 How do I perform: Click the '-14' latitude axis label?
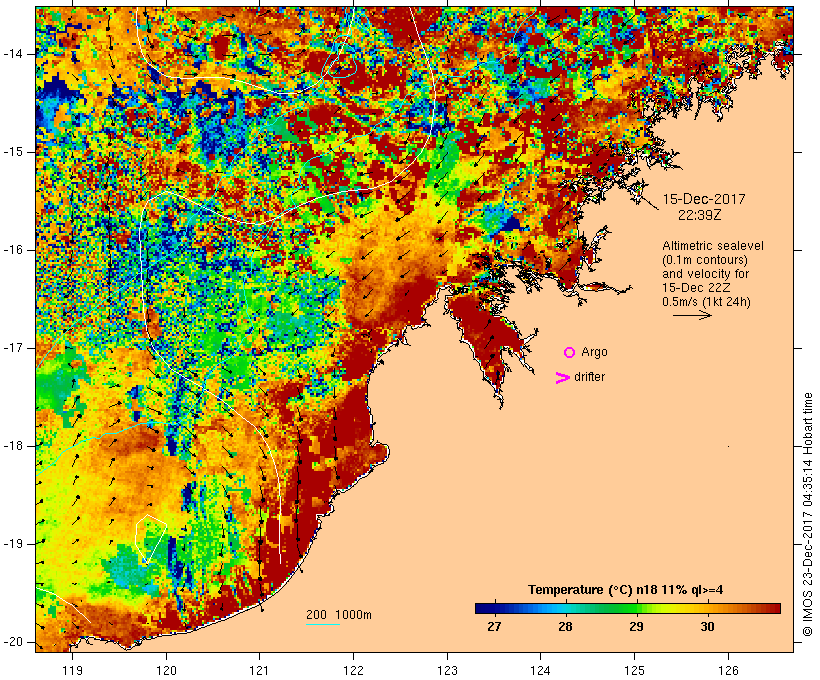click(13, 54)
